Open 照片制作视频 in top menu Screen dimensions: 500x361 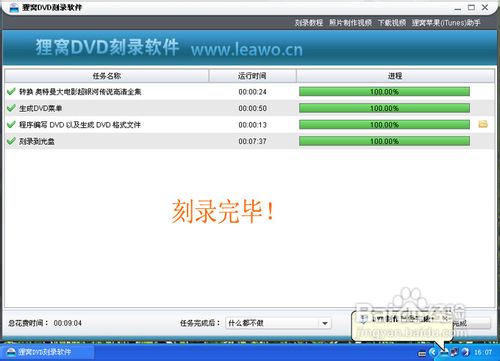[351, 23]
